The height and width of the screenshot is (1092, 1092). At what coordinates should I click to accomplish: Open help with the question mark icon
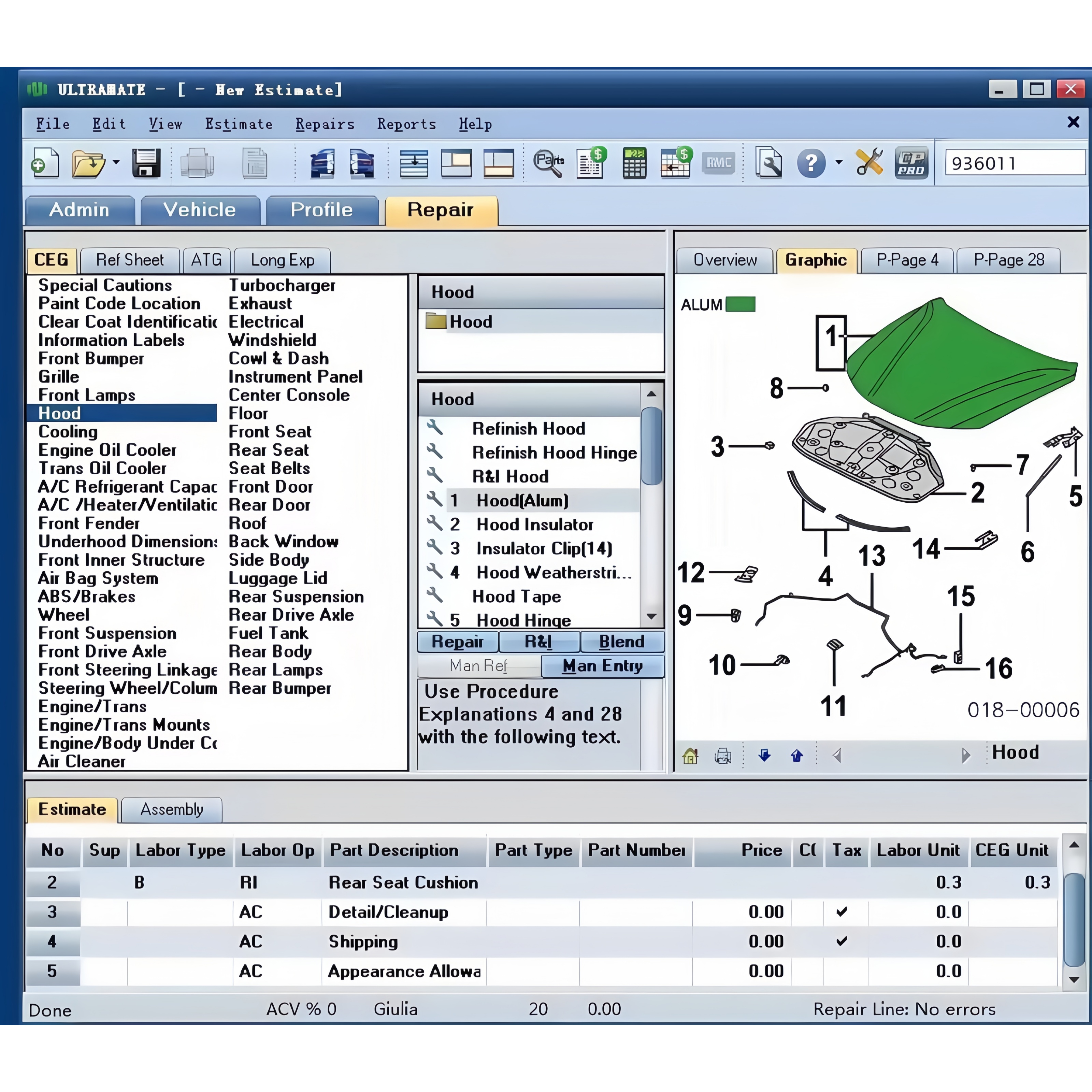811,163
